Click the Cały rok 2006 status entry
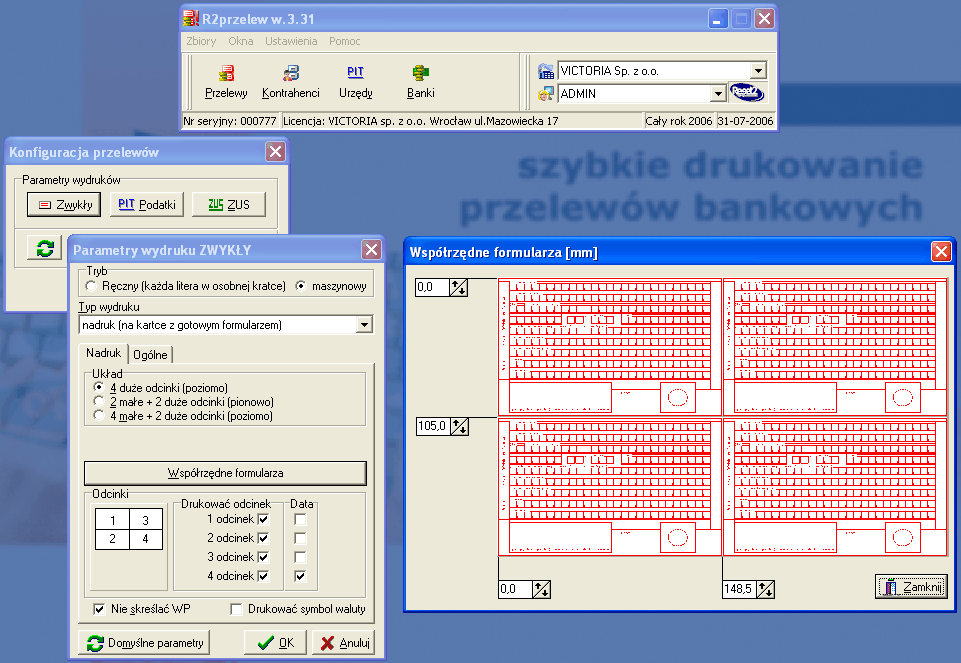The width and height of the screenshot is (961, 663). tap(678, 121)
